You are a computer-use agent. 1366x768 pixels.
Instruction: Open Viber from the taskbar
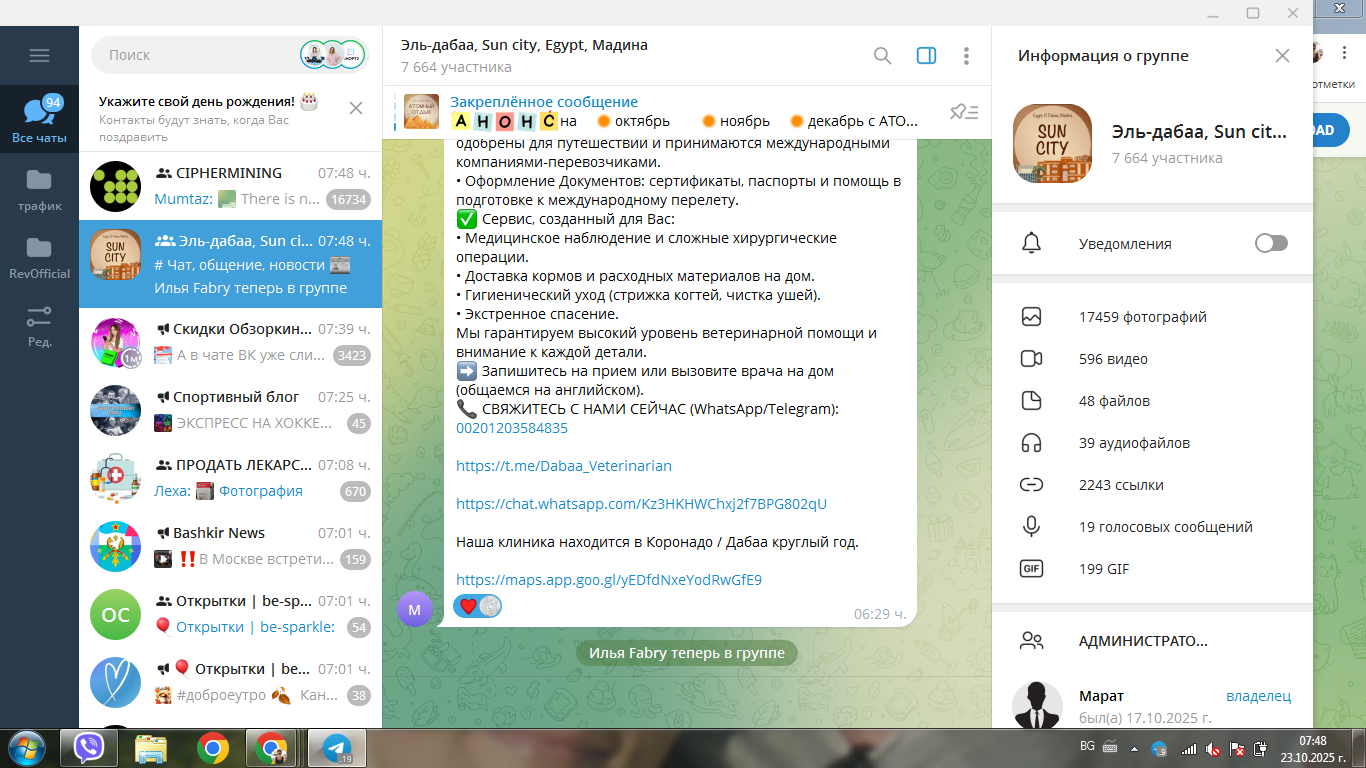[89, 748]
